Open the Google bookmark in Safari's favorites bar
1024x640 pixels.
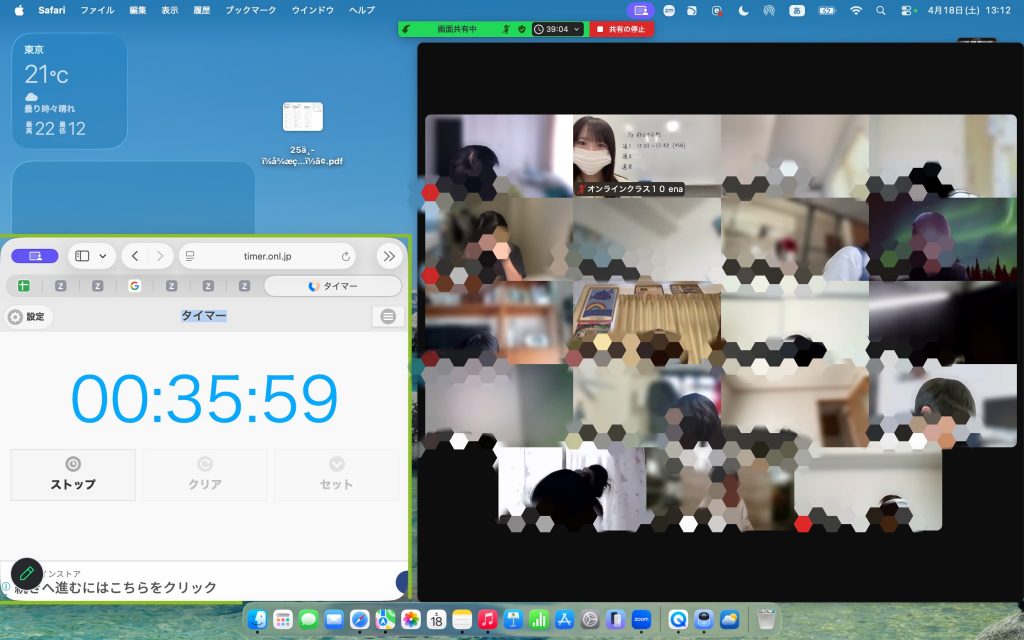pos(135,286)
